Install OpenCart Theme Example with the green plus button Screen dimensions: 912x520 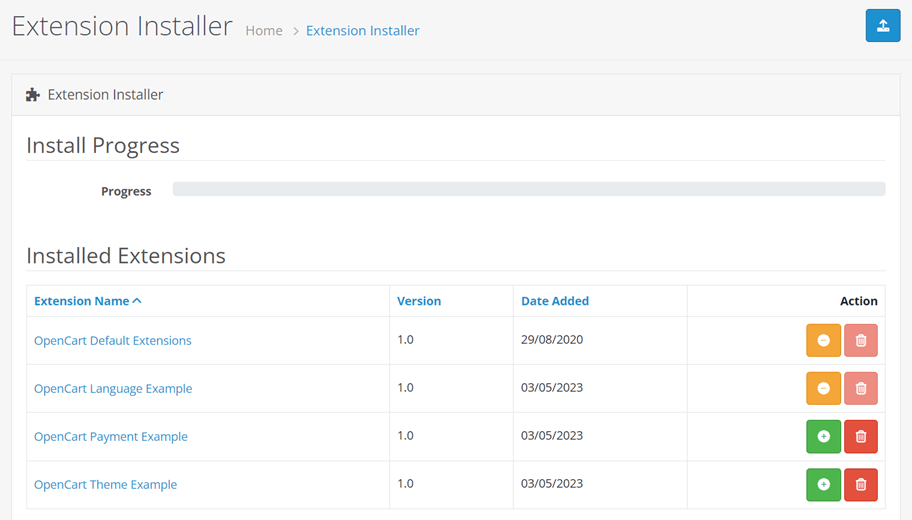(x=823, y=485)
